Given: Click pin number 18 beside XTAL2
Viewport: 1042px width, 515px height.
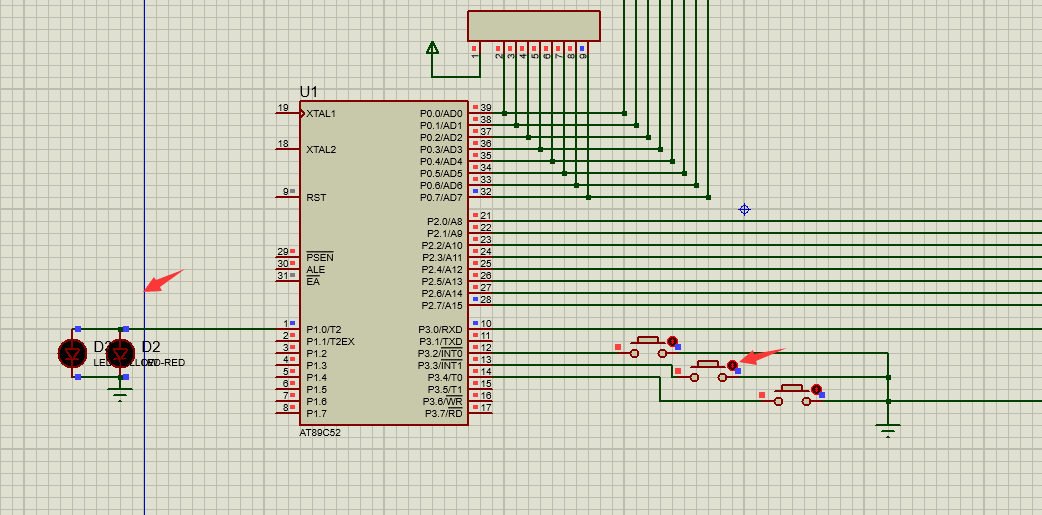Looking at the screenshot, I should 283,144.
